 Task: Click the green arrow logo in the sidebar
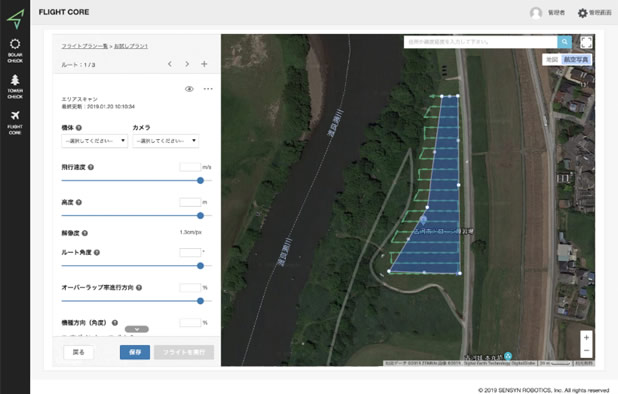pos(15,19)
